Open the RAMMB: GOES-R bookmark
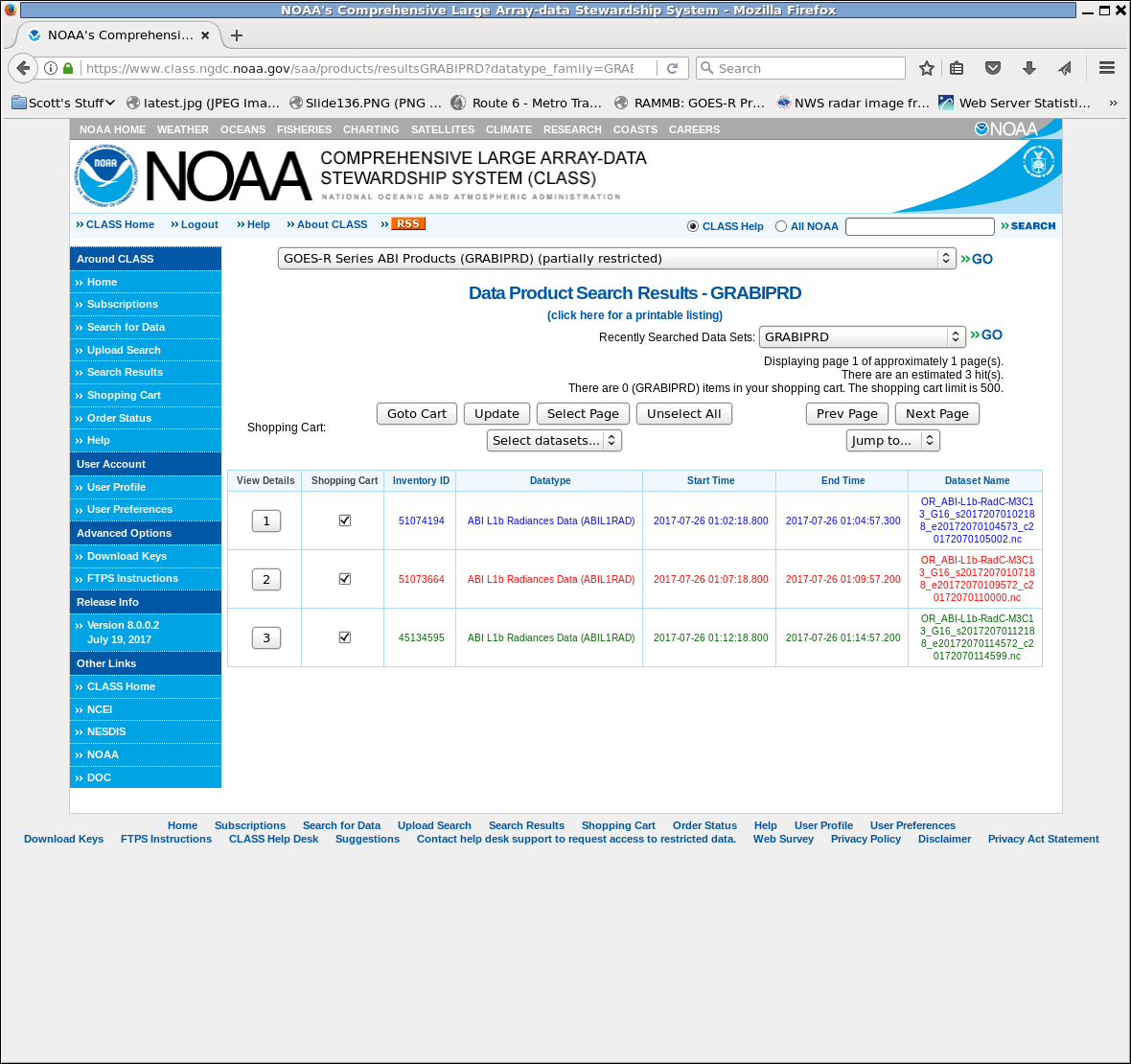The image size is (1131, 1064). coord(689,104)
